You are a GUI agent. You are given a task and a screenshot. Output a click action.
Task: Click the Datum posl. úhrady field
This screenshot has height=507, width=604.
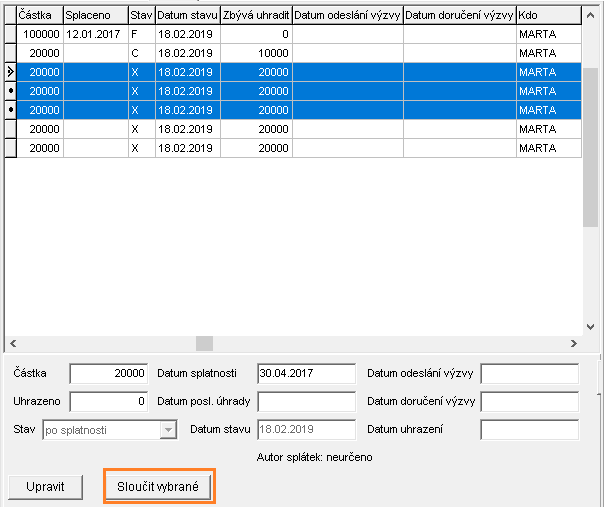tap(305, 401)
